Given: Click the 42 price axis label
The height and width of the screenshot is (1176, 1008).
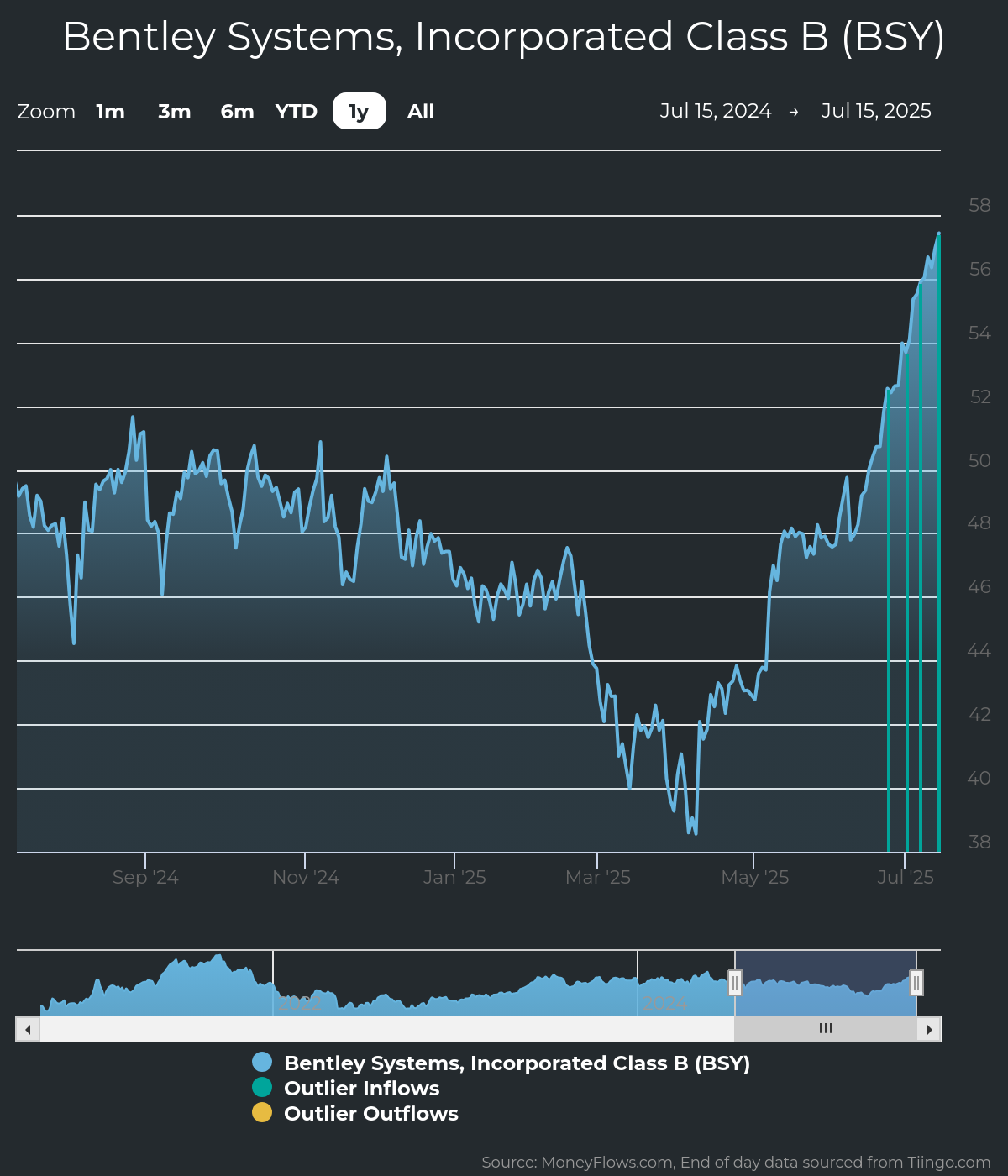Looking at the screenshot, I should pyautogui.click(x=979, y=714).
